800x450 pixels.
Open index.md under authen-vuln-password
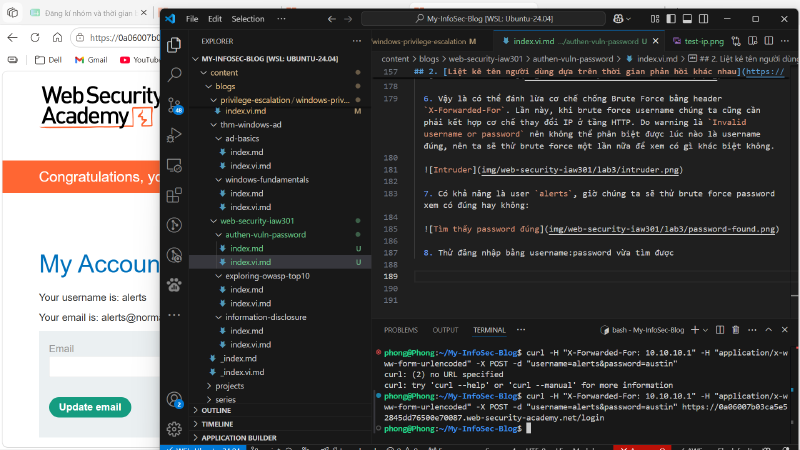tap(246, 248)
